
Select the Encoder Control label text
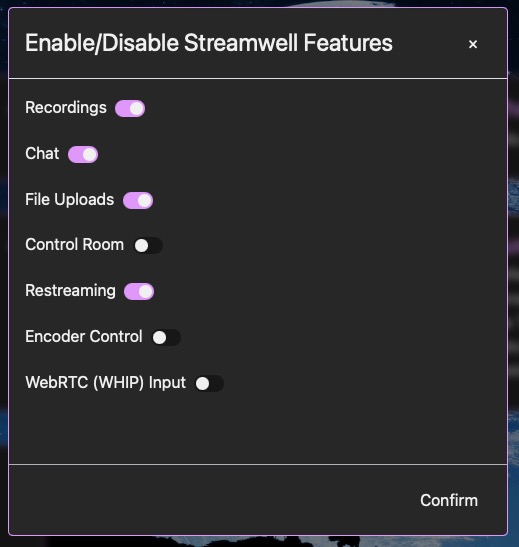pos(84,337)
